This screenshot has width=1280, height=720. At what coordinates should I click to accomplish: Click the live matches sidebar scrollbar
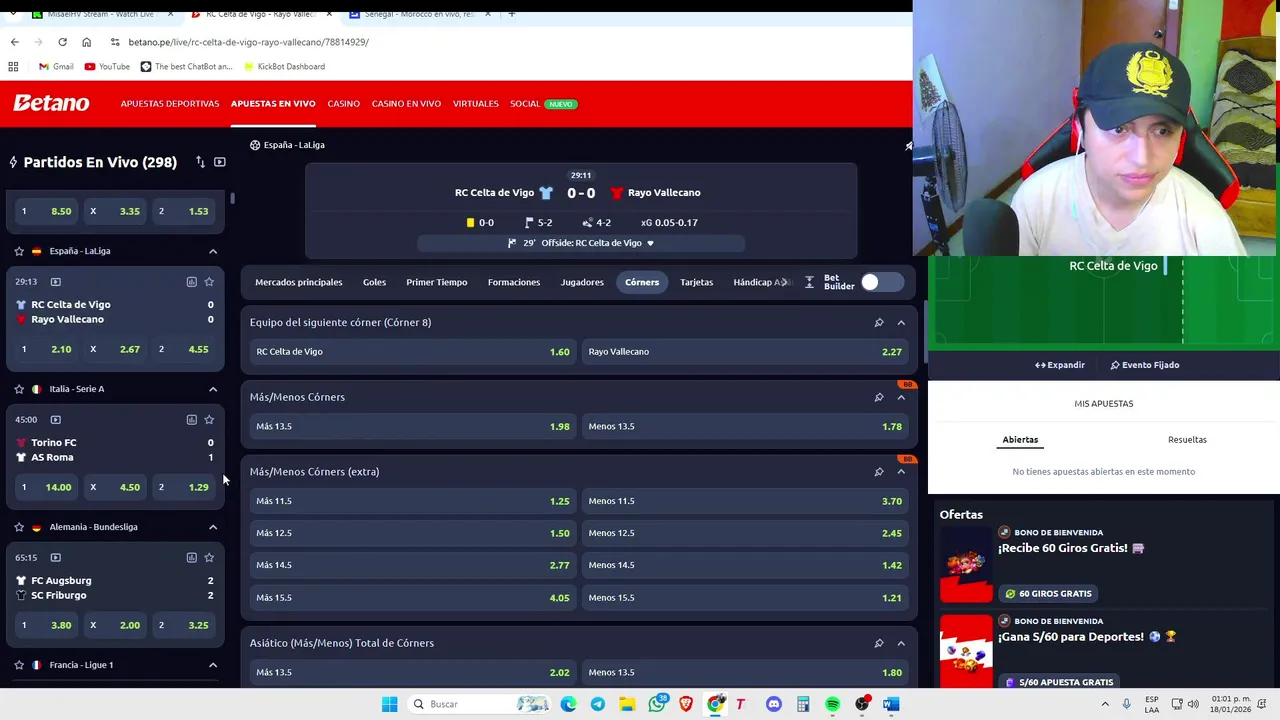click(x=233, y=198)
